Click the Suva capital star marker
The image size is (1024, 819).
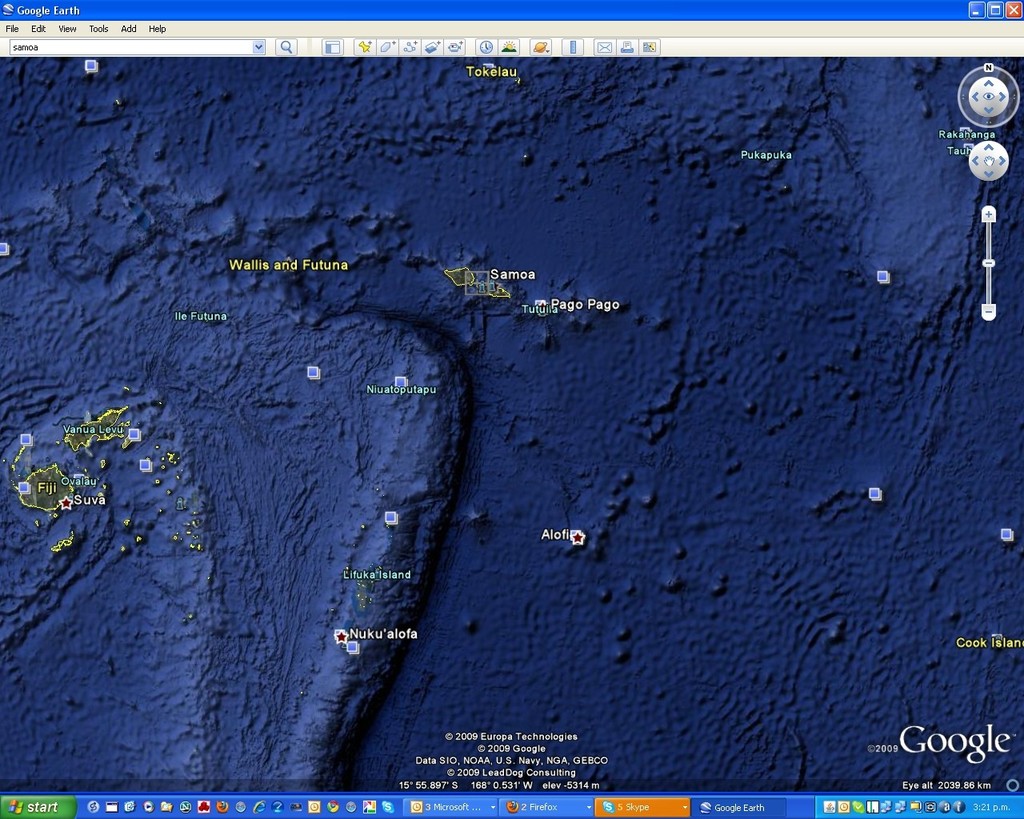[66, 504]
